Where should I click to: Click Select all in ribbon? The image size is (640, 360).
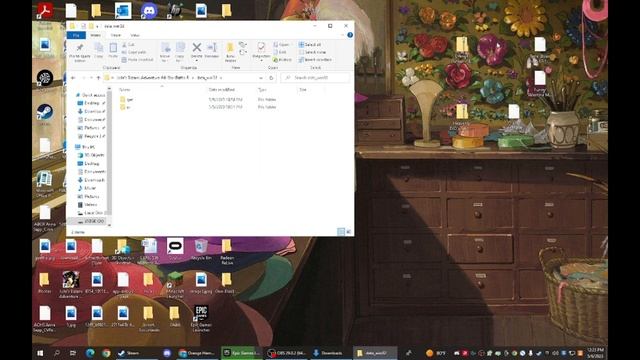coord(310,44)
